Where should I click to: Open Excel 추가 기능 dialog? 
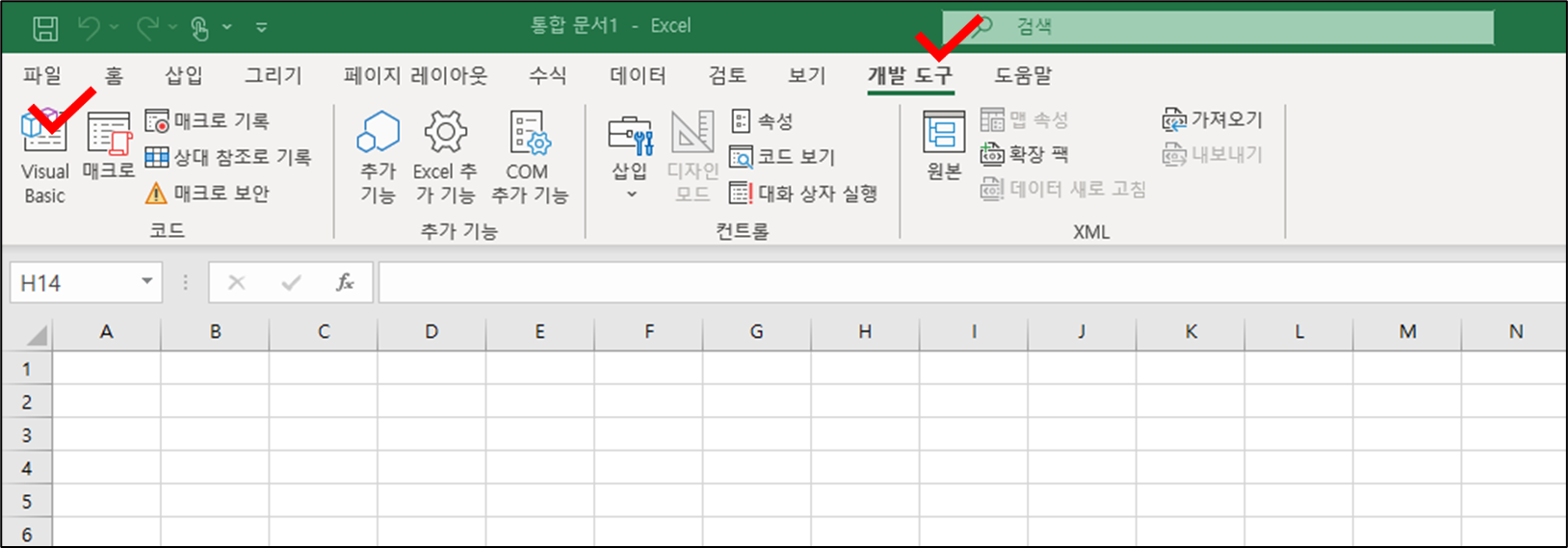(445, 157)
